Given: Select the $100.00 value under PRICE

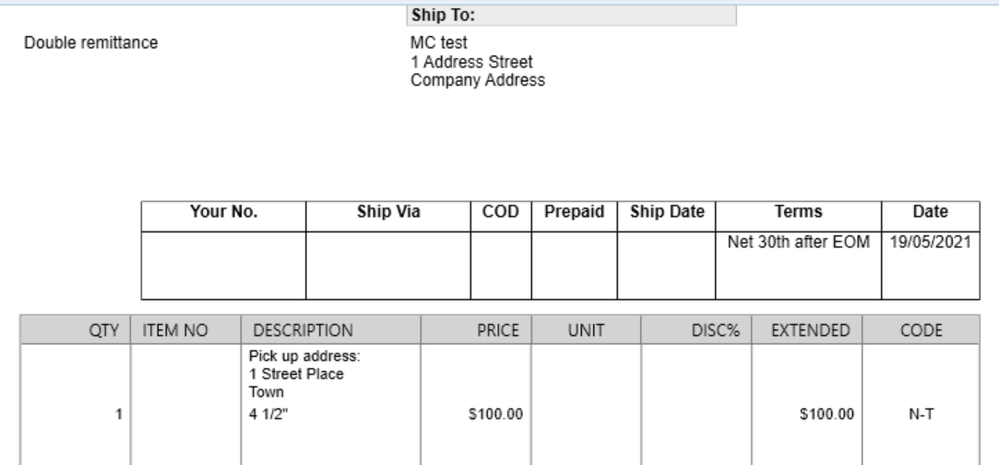Looking at the screenshot, I should (495, 414).
